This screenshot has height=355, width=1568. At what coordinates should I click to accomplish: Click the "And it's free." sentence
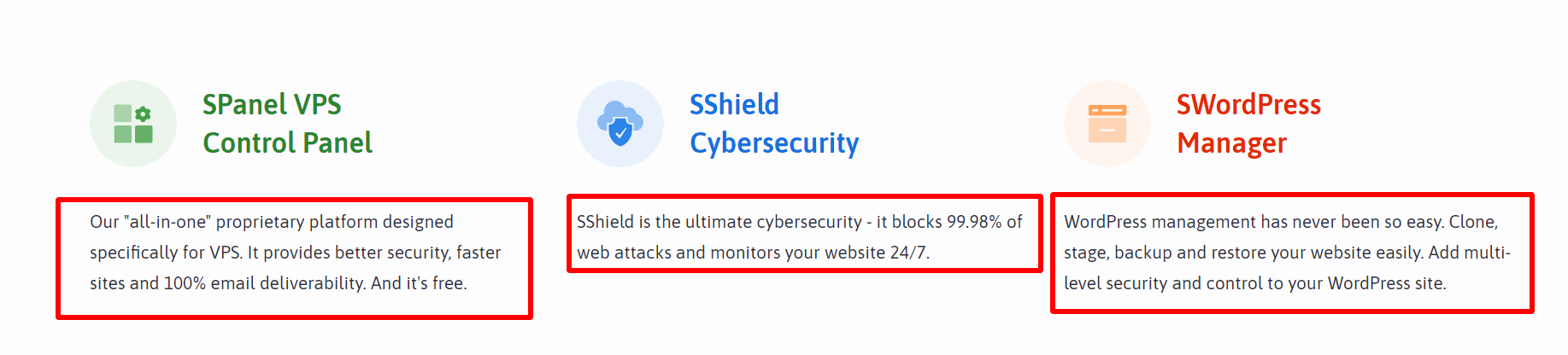tap(419, 283)
